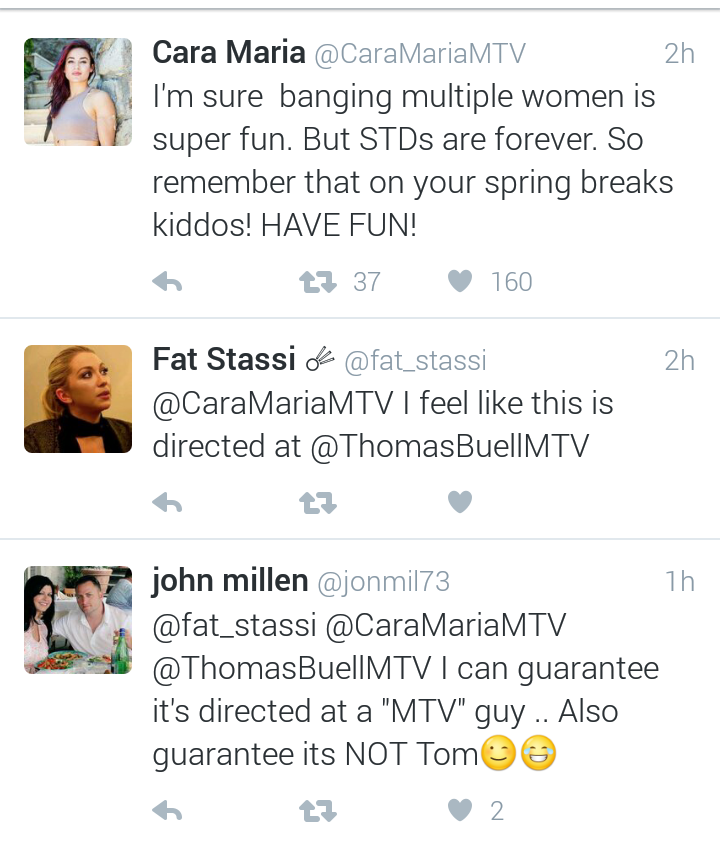Screen dimensions: 720x846
Task: Open @CaraMariaMTV mention in Fat Stassi's tweet
Action: point(273,404)
